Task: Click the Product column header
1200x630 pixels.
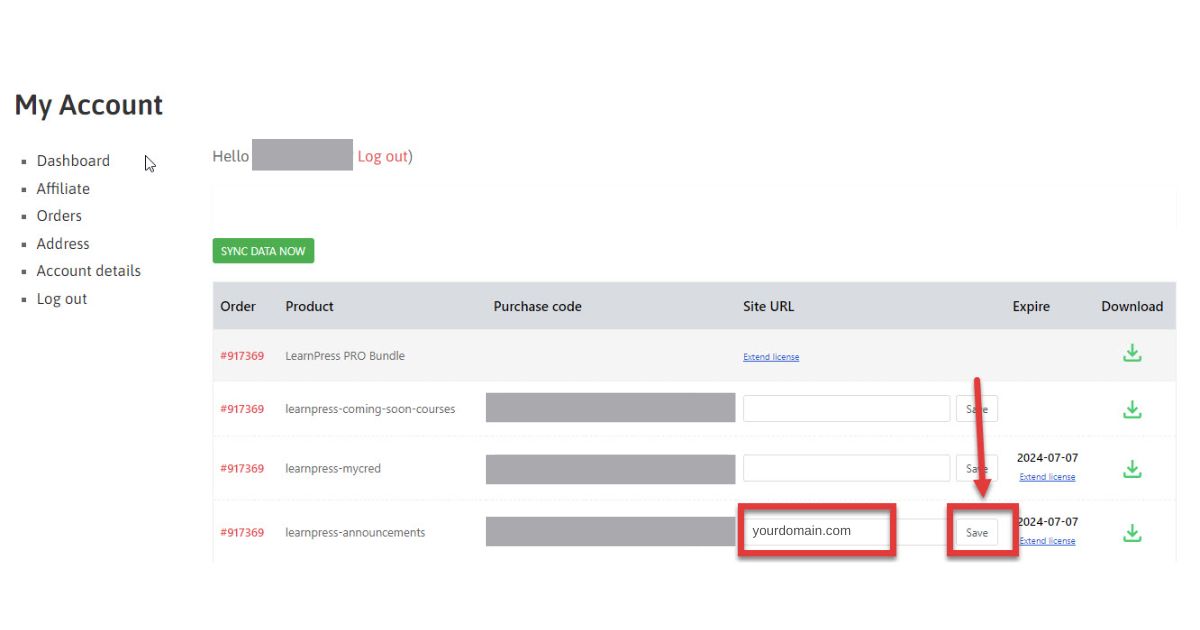Action: pos(309,307)
